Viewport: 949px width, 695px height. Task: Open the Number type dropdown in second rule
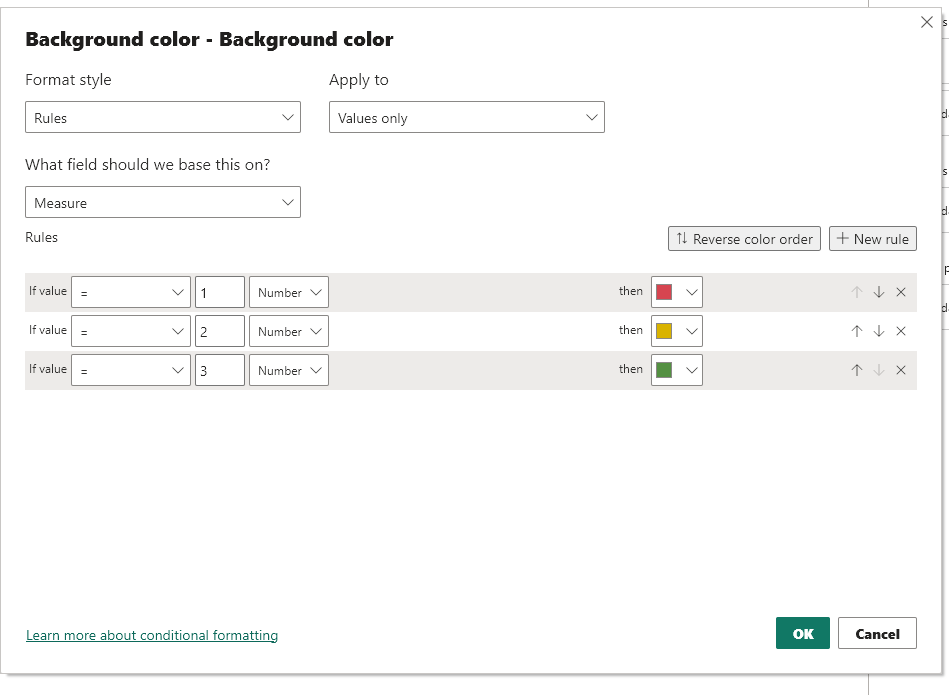[x=289, y=331]
